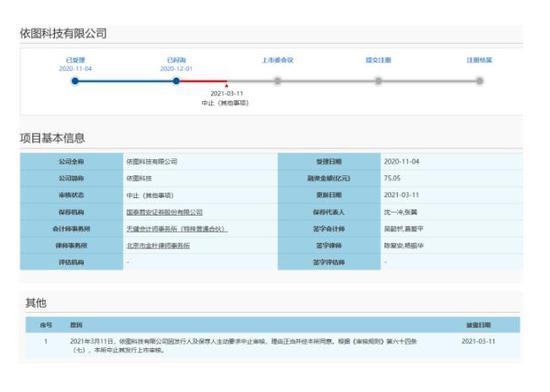Select the 注册结果 stage label
Screen dimensions: 550x392
click(479, 60)
